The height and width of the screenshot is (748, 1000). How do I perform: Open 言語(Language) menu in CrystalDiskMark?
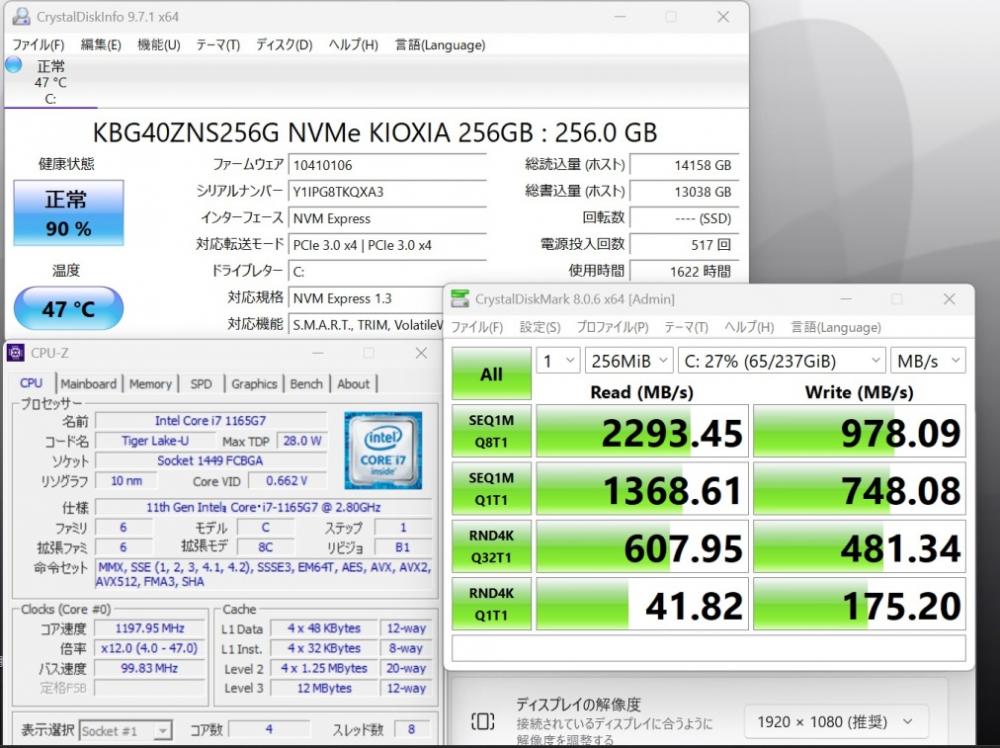tap(836, 327)
